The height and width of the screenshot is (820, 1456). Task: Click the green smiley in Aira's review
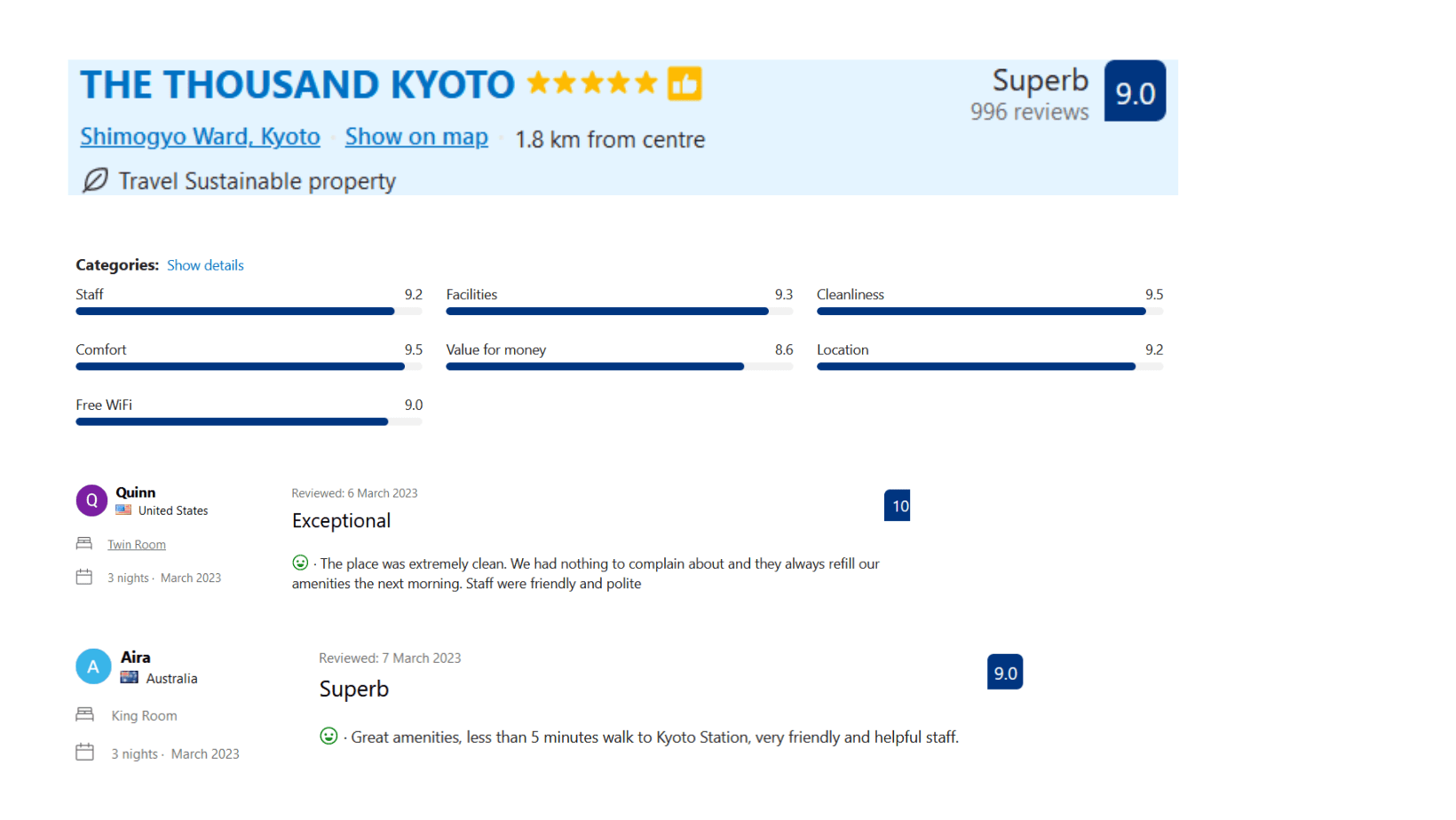(328, 736)
